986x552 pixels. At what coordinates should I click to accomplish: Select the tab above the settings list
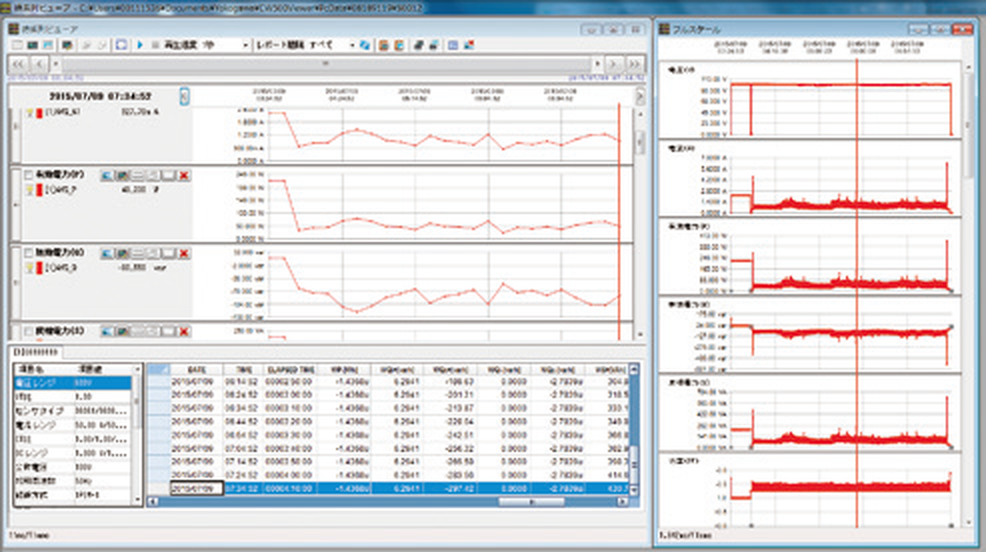point(35,352)
